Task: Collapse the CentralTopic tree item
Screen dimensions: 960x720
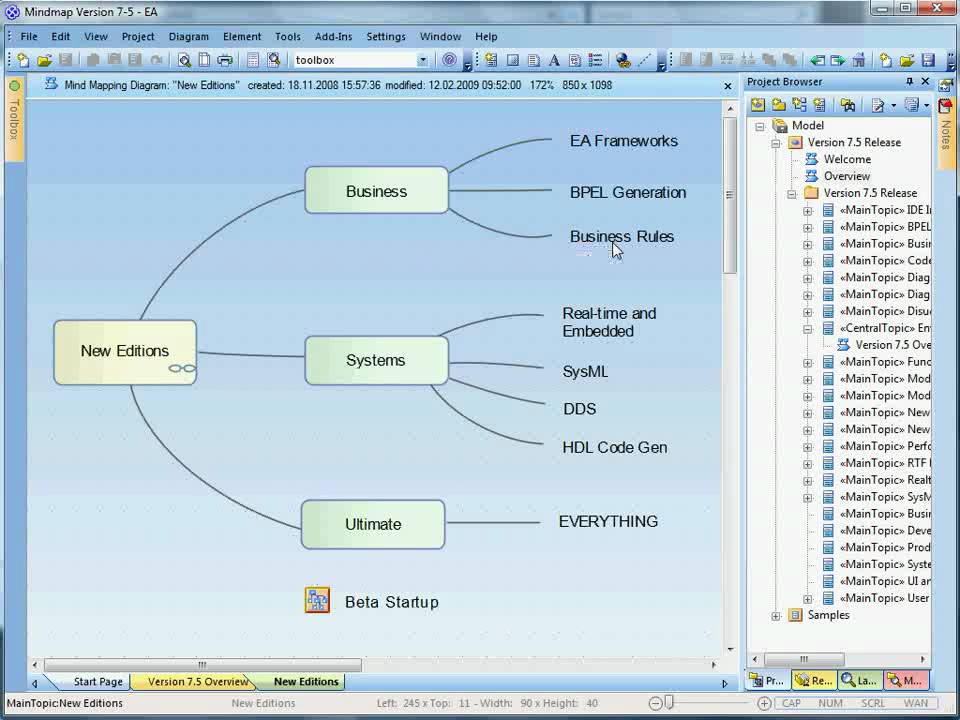Action: point(808,329)
